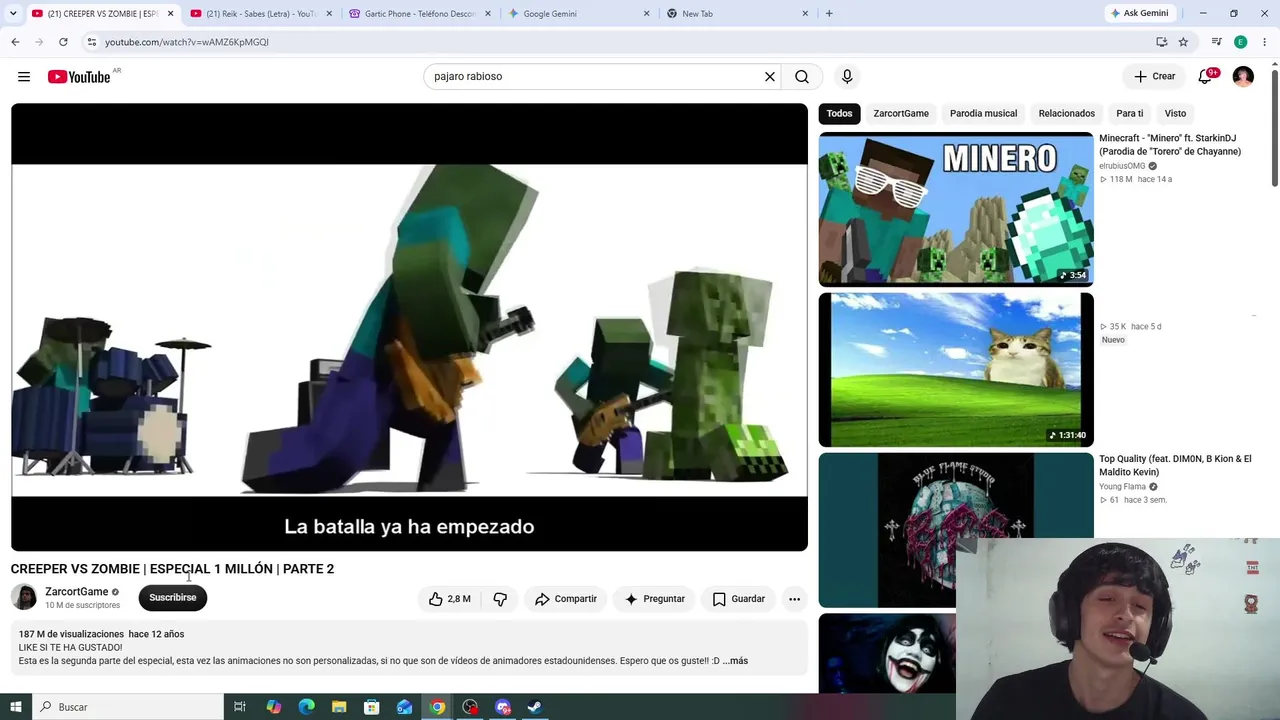1280x720 pixels.
Task: Open Windows Start menu
Action: 16,707
